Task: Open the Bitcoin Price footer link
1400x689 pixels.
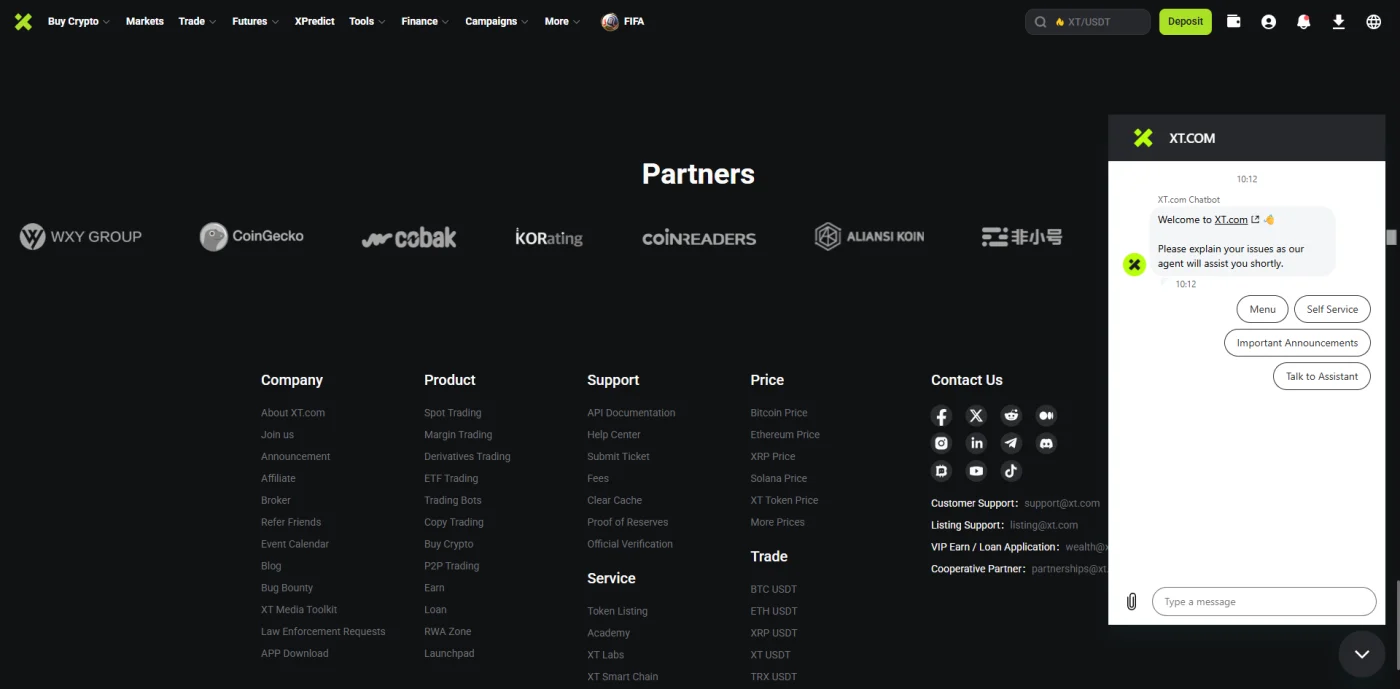Action: (x=779, y=413)
